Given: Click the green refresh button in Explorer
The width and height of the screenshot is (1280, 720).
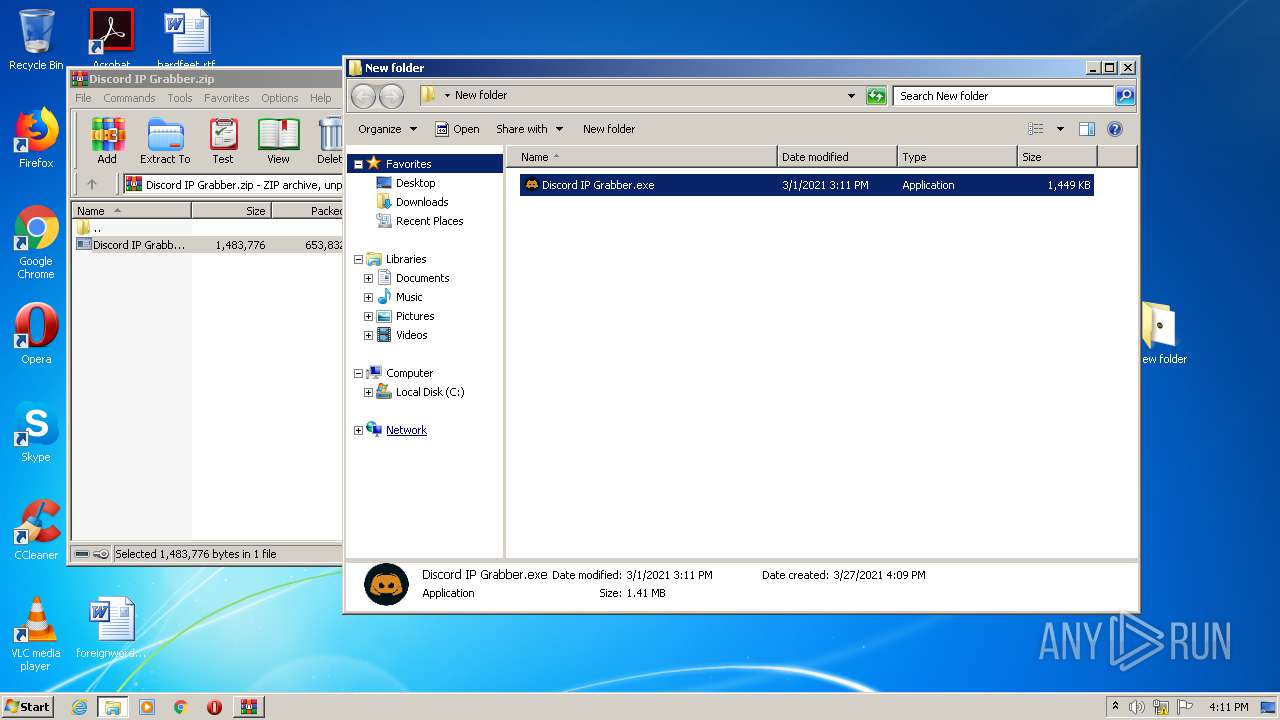Looking at the screenshot, I should [876, 96].
